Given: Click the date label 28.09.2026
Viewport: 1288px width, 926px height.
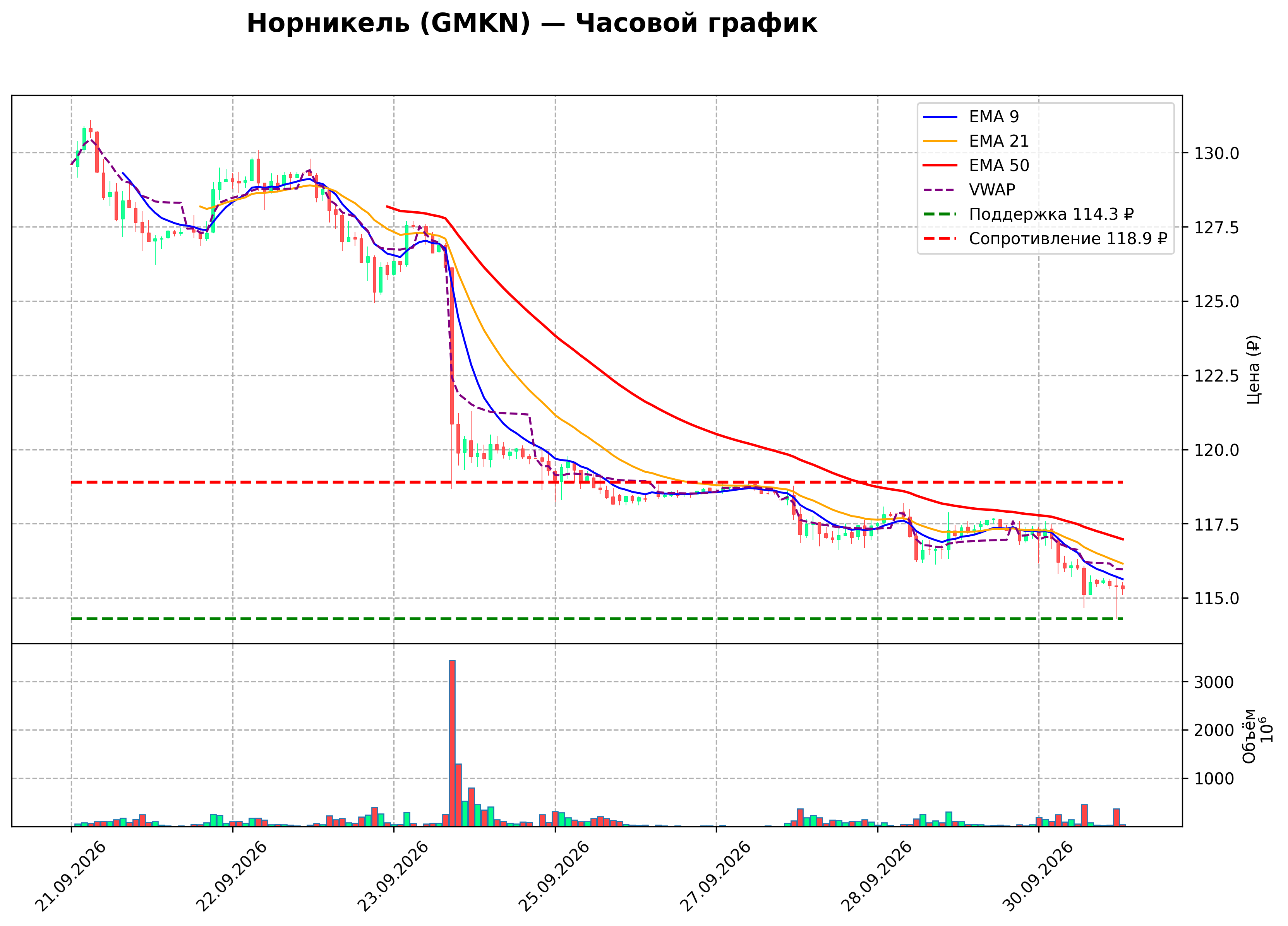Looking at the screenshot, I should (x=877, y=876).
